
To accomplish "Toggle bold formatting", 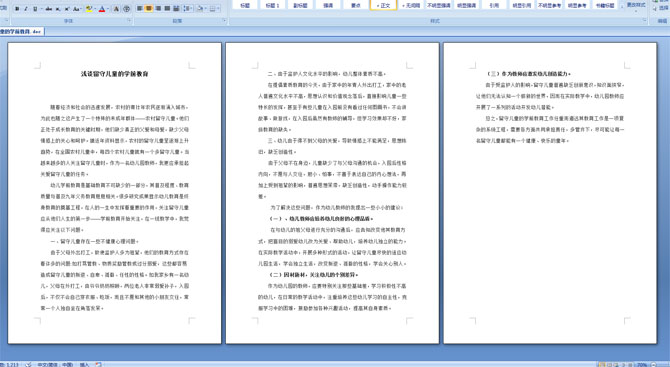I will click(17, 9).
